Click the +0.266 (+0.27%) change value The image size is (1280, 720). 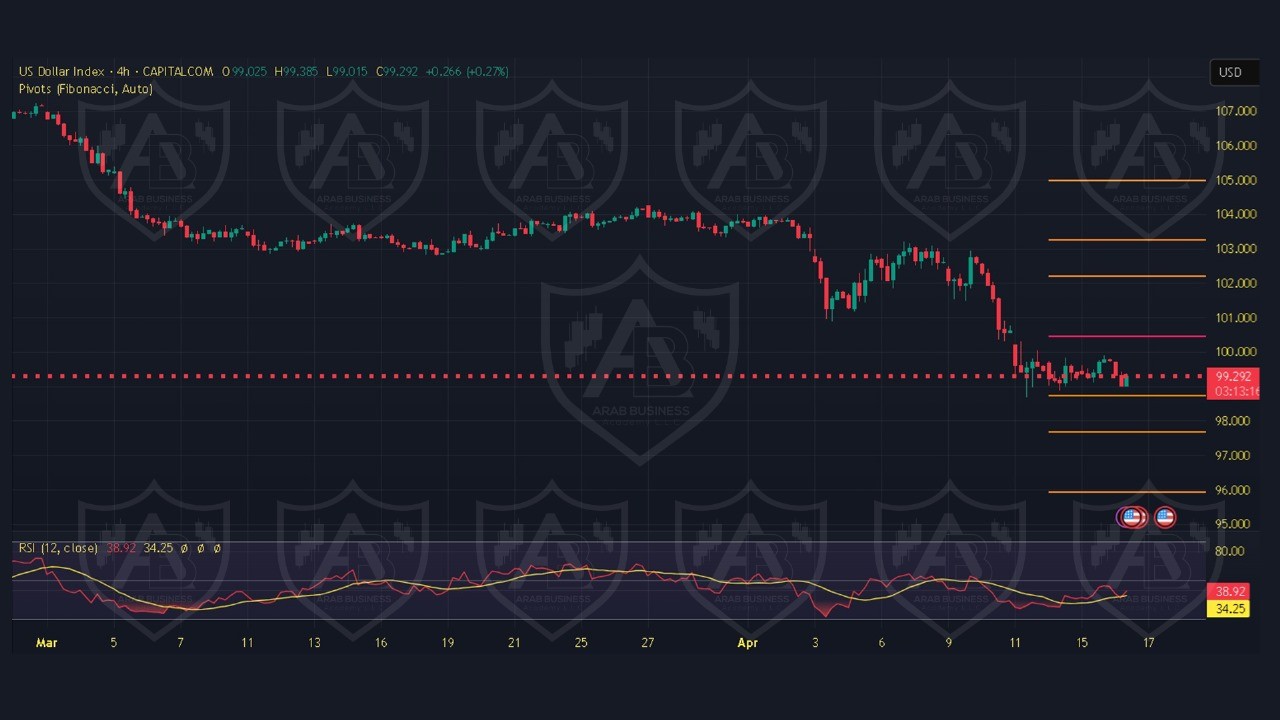click(468, 72)
